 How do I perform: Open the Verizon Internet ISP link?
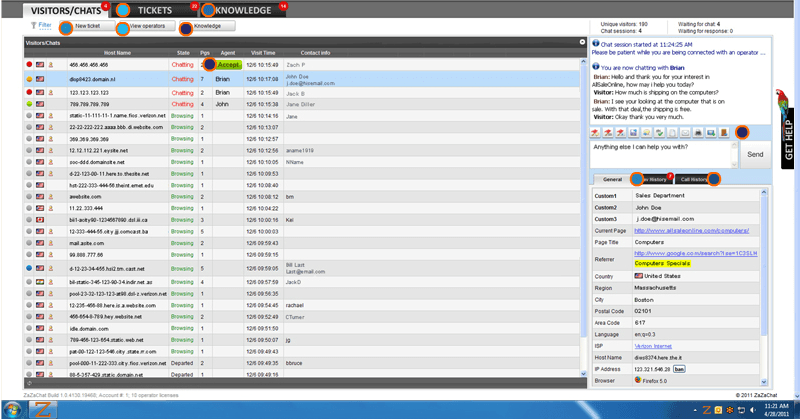click(x=652, y=345)
